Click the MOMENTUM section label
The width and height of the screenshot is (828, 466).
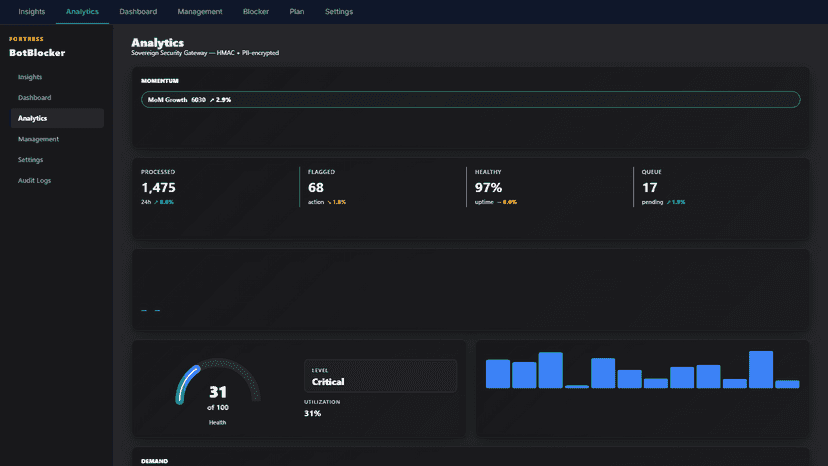(x=160, y=81)
